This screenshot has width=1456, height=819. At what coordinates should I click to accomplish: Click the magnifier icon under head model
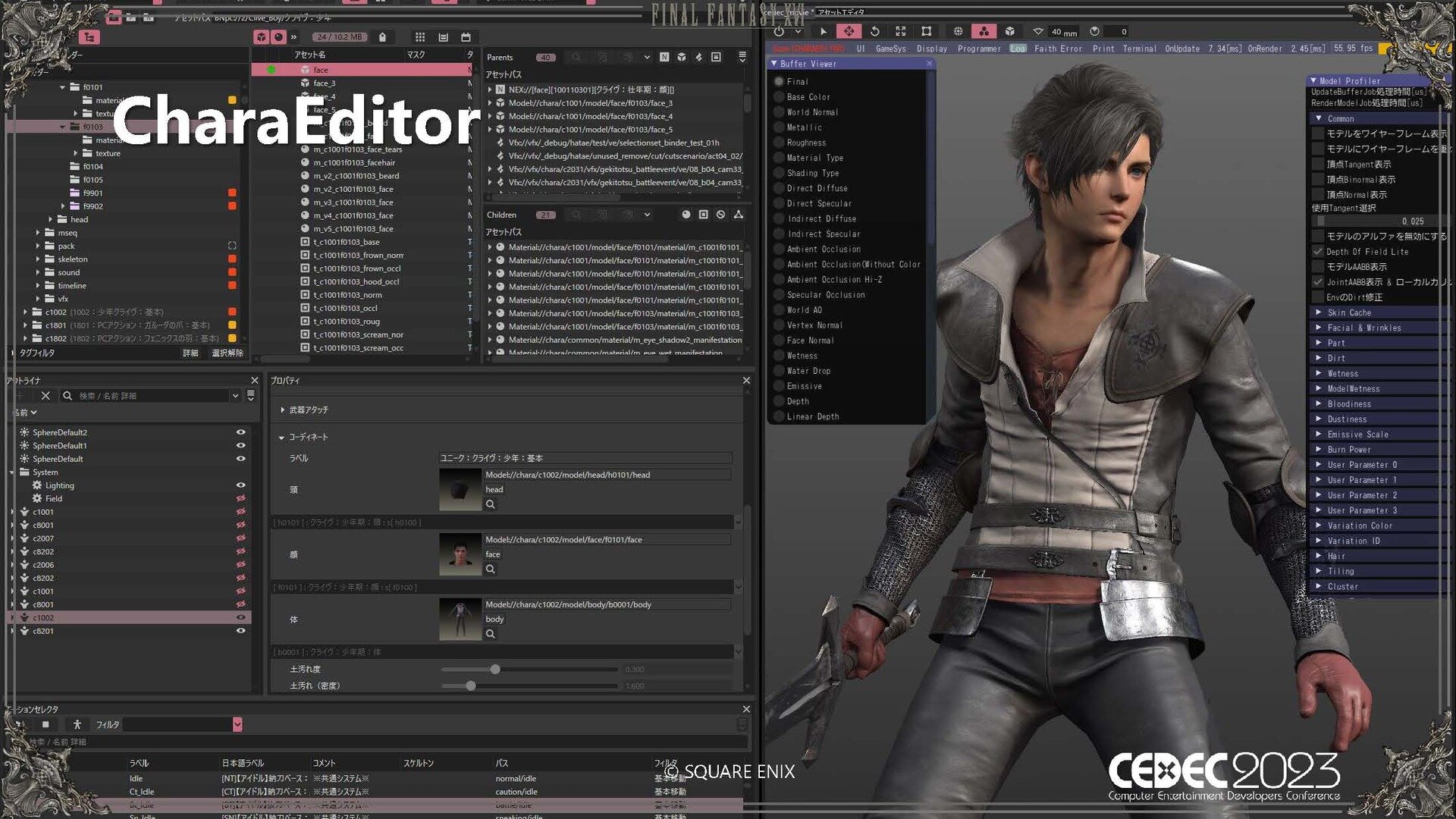click(x=491, y=504)
